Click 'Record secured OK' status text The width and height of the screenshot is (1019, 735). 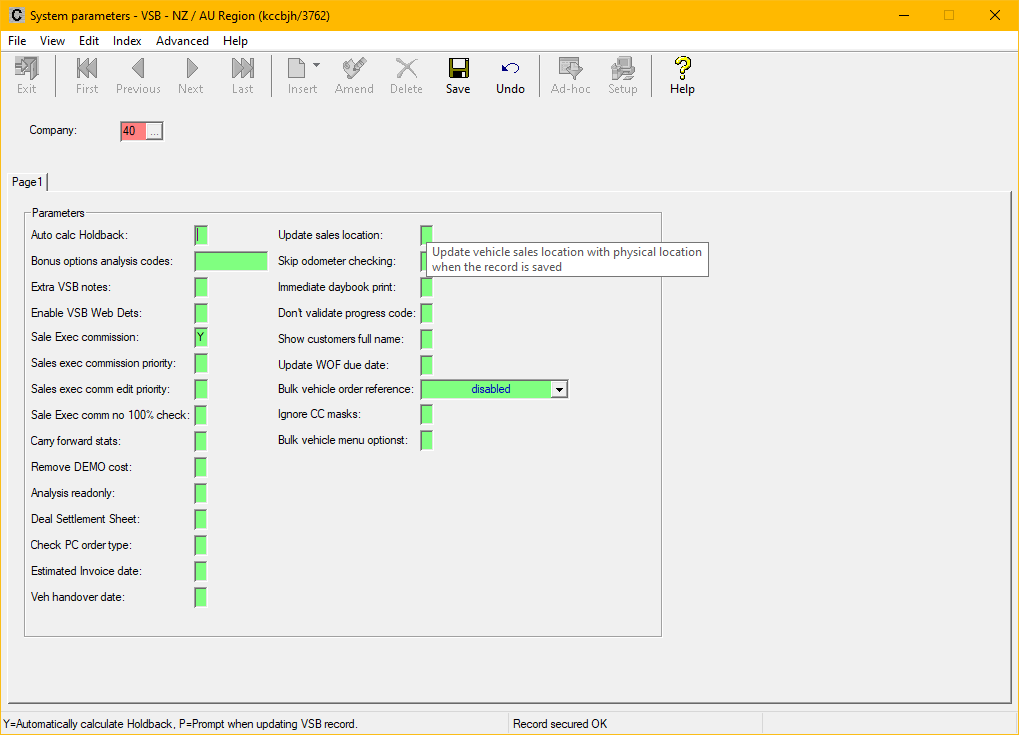click(x=560, y=724)
